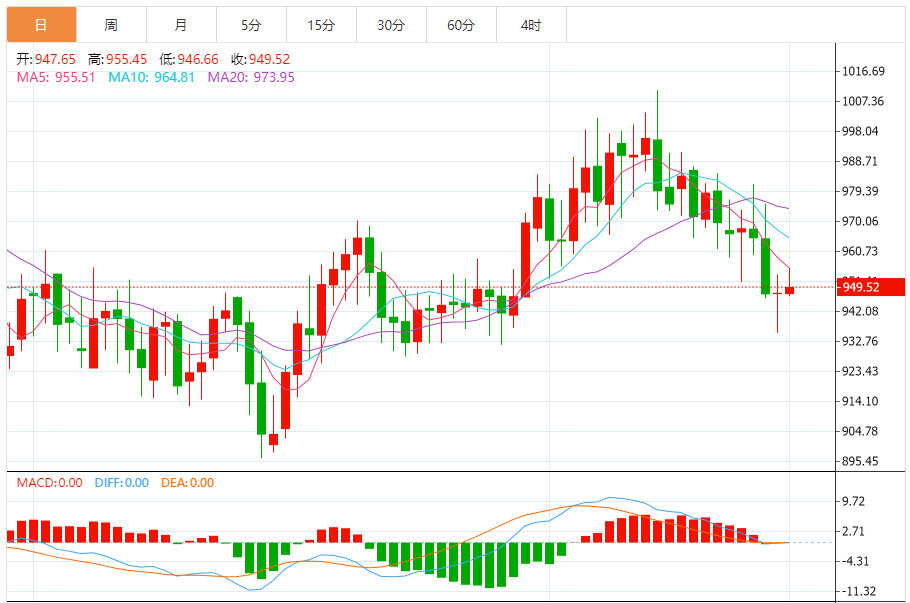Click the 收:949.52 closing price text
This screenshot has height=603, width=910.
261,59
